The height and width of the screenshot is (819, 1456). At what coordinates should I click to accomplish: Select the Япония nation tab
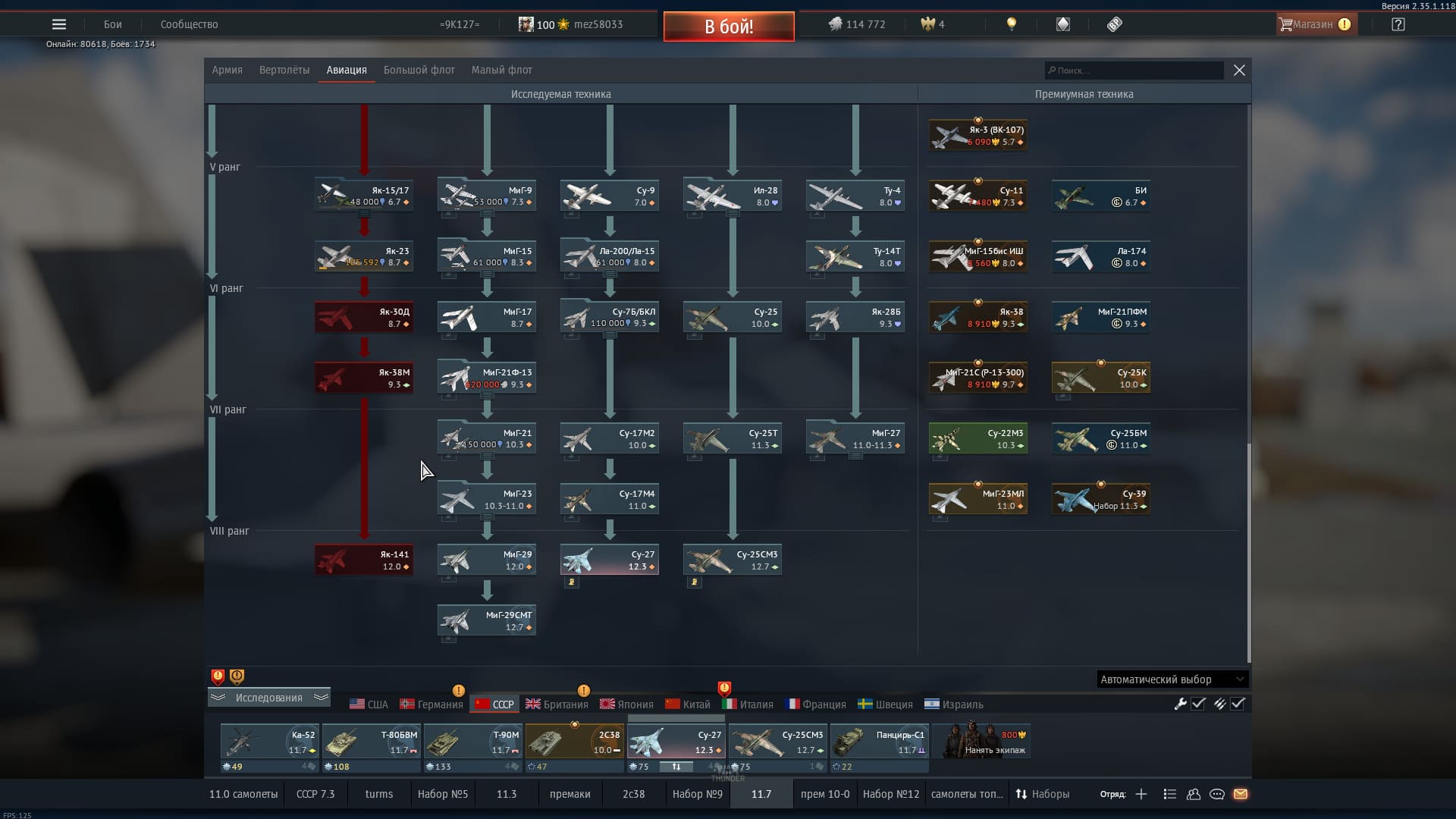pos(626,704)
